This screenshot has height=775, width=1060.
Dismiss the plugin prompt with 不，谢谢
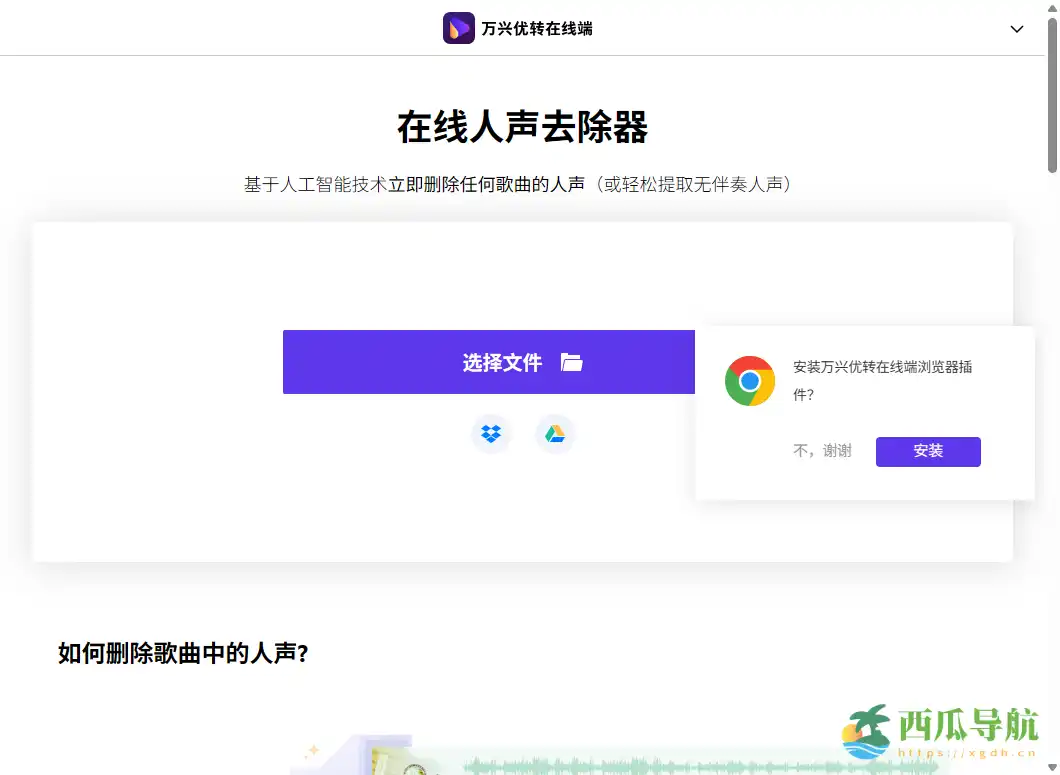coord(822,451)
